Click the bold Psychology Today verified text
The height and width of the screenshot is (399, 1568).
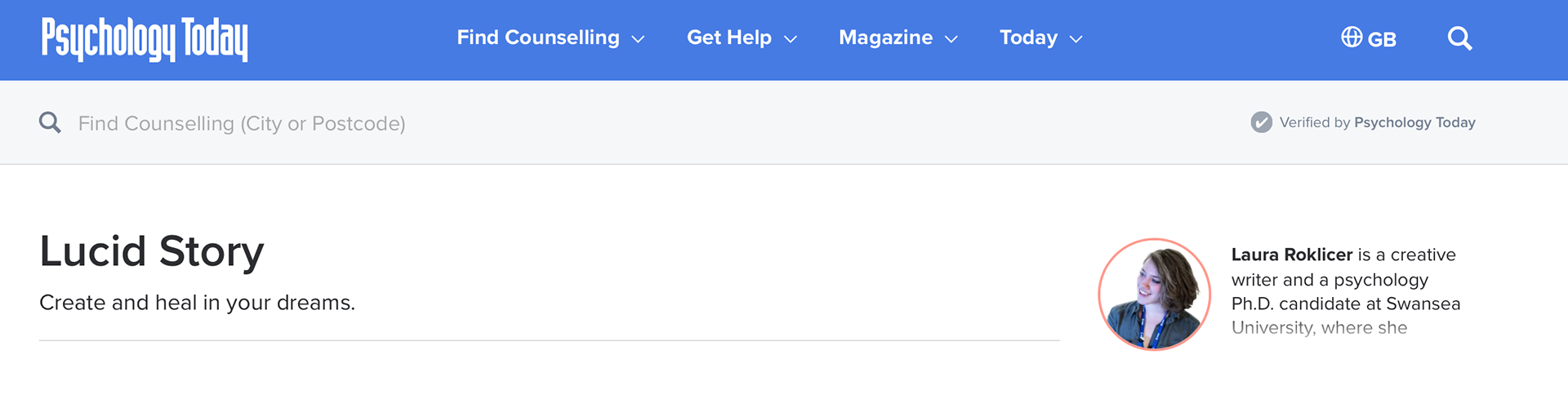[1414, 122]
